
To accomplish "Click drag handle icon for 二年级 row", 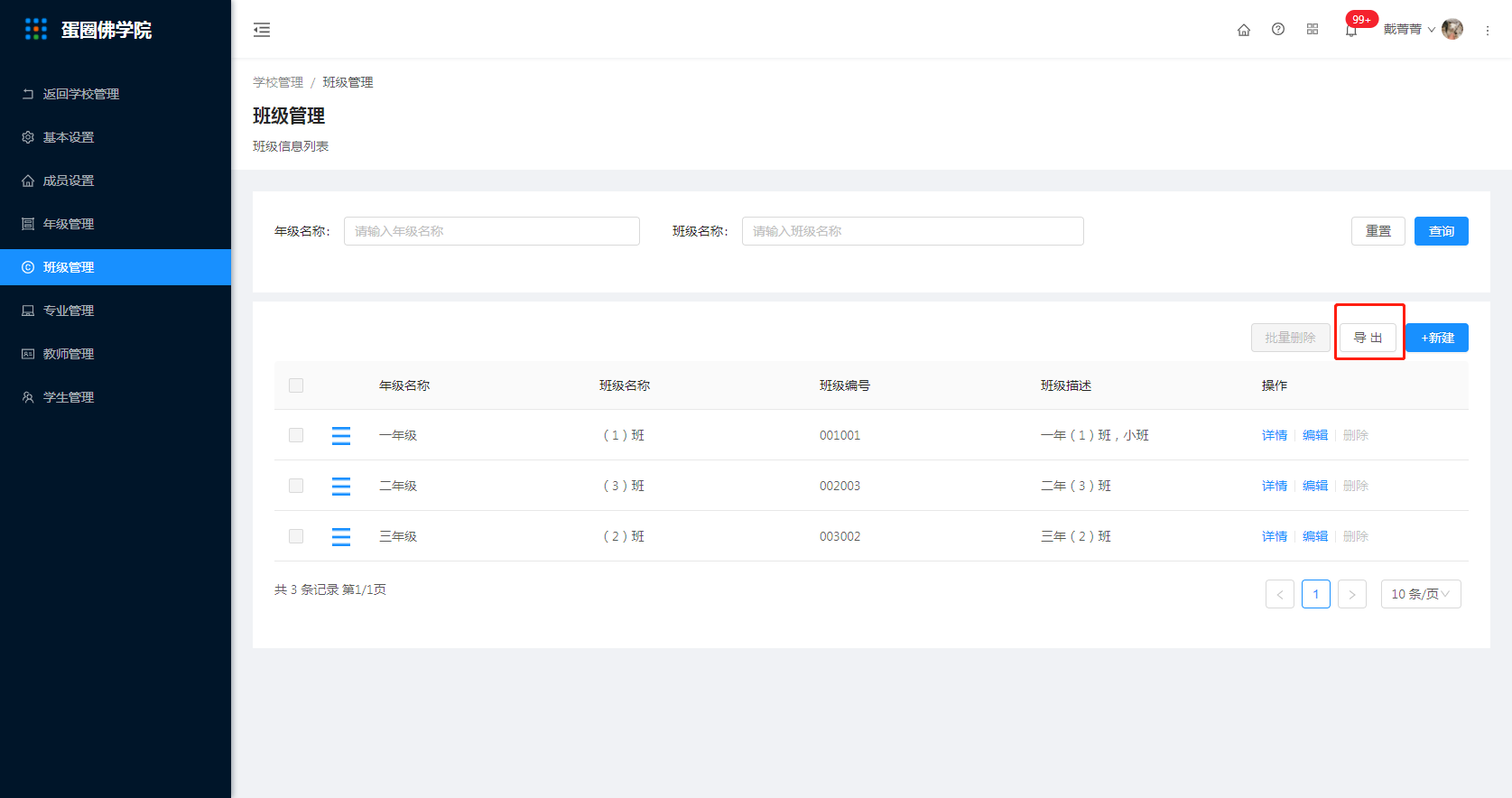I will coord(341,486).
